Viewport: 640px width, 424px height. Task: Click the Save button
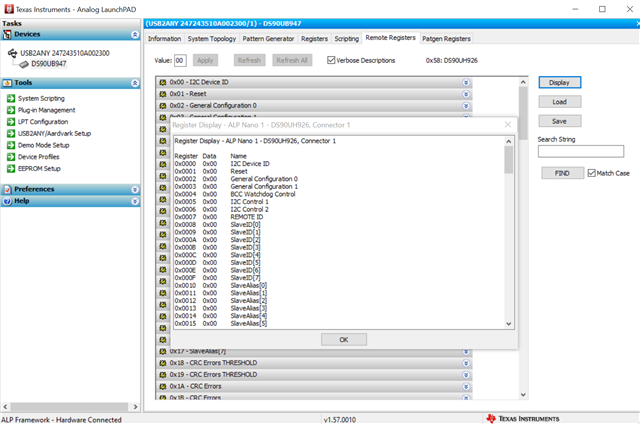tap(559, 121)
